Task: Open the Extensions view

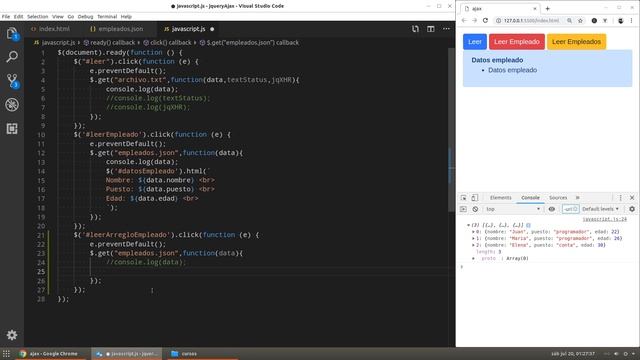Action: [12, 129]
